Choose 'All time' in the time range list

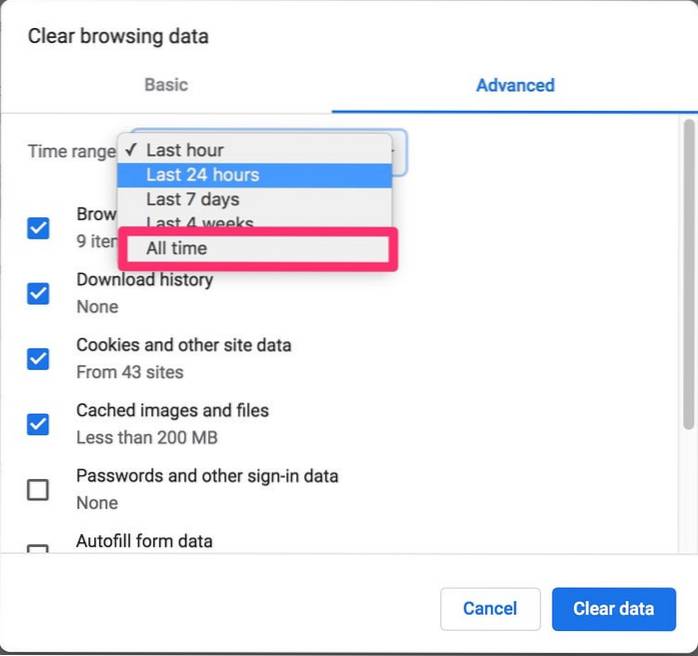click(177, 248)
